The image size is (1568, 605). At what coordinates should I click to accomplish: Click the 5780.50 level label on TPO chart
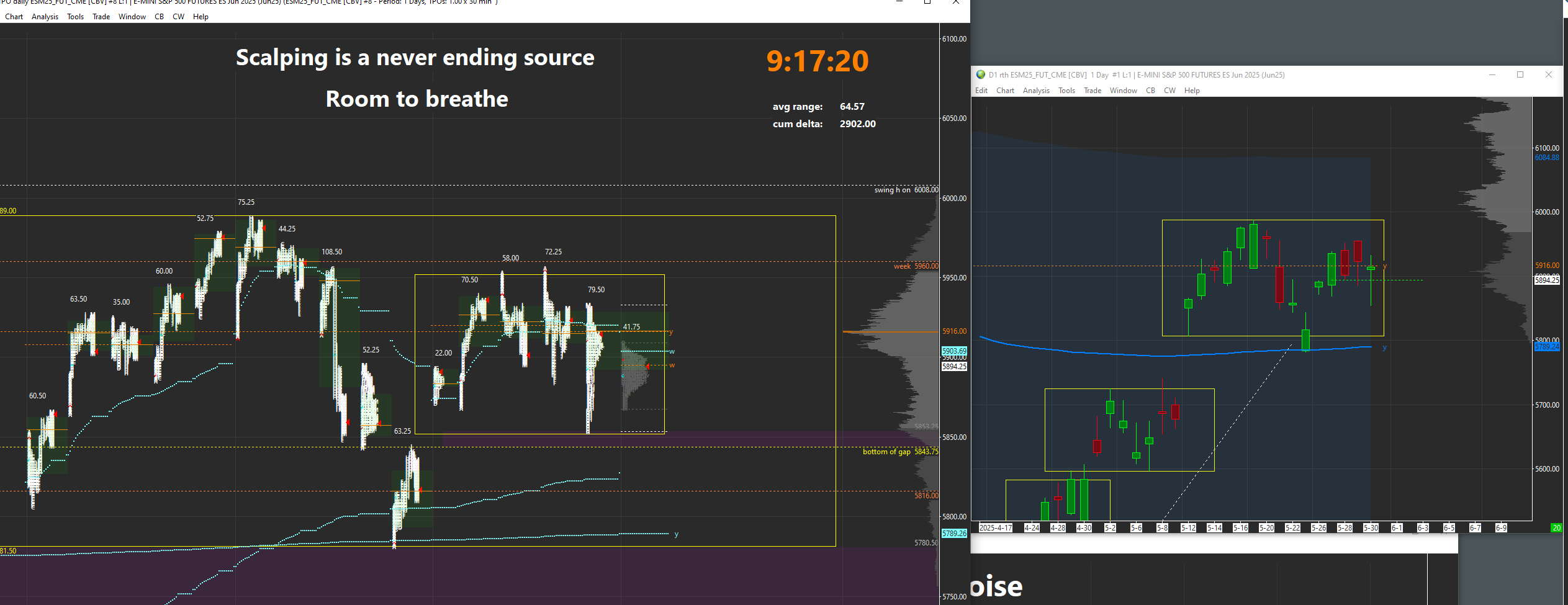coord(926,543)
